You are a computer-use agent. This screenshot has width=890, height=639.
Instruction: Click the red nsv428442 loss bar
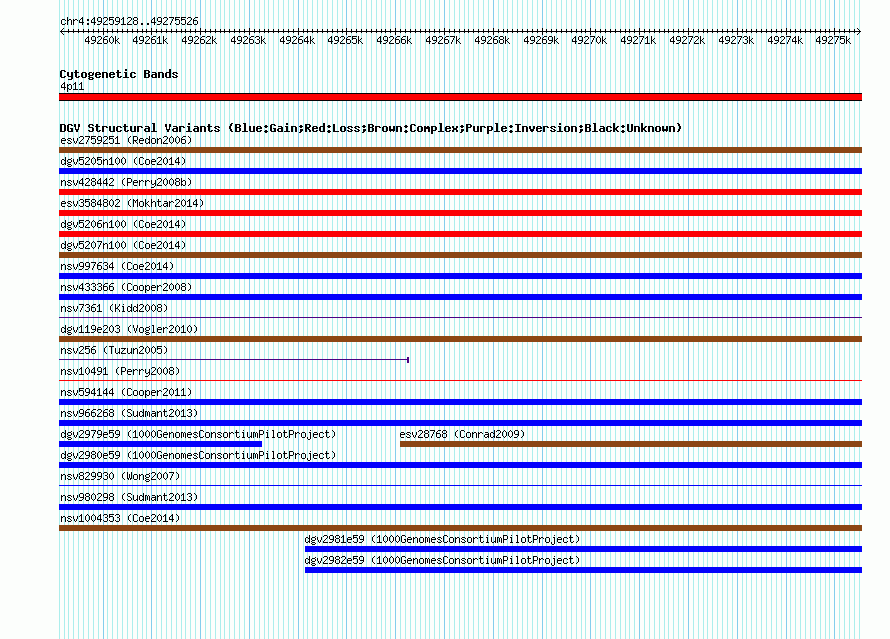[460, 192]
